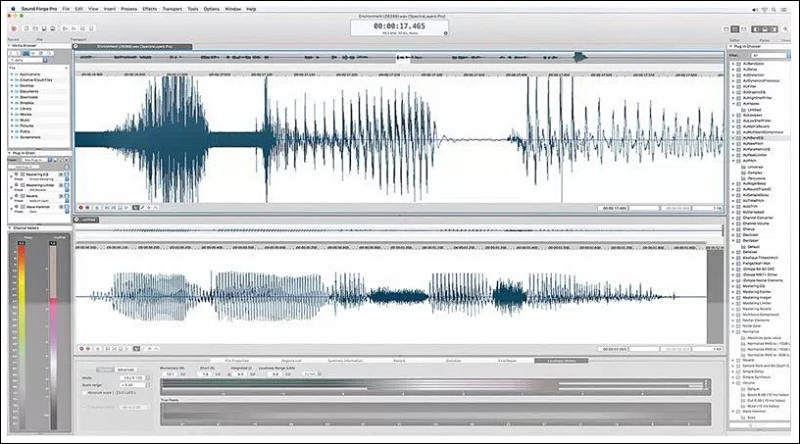Switch to the Regions List tab
This screenshot has width=800, height=444.
pyautogui.click(x=291, y=361)
